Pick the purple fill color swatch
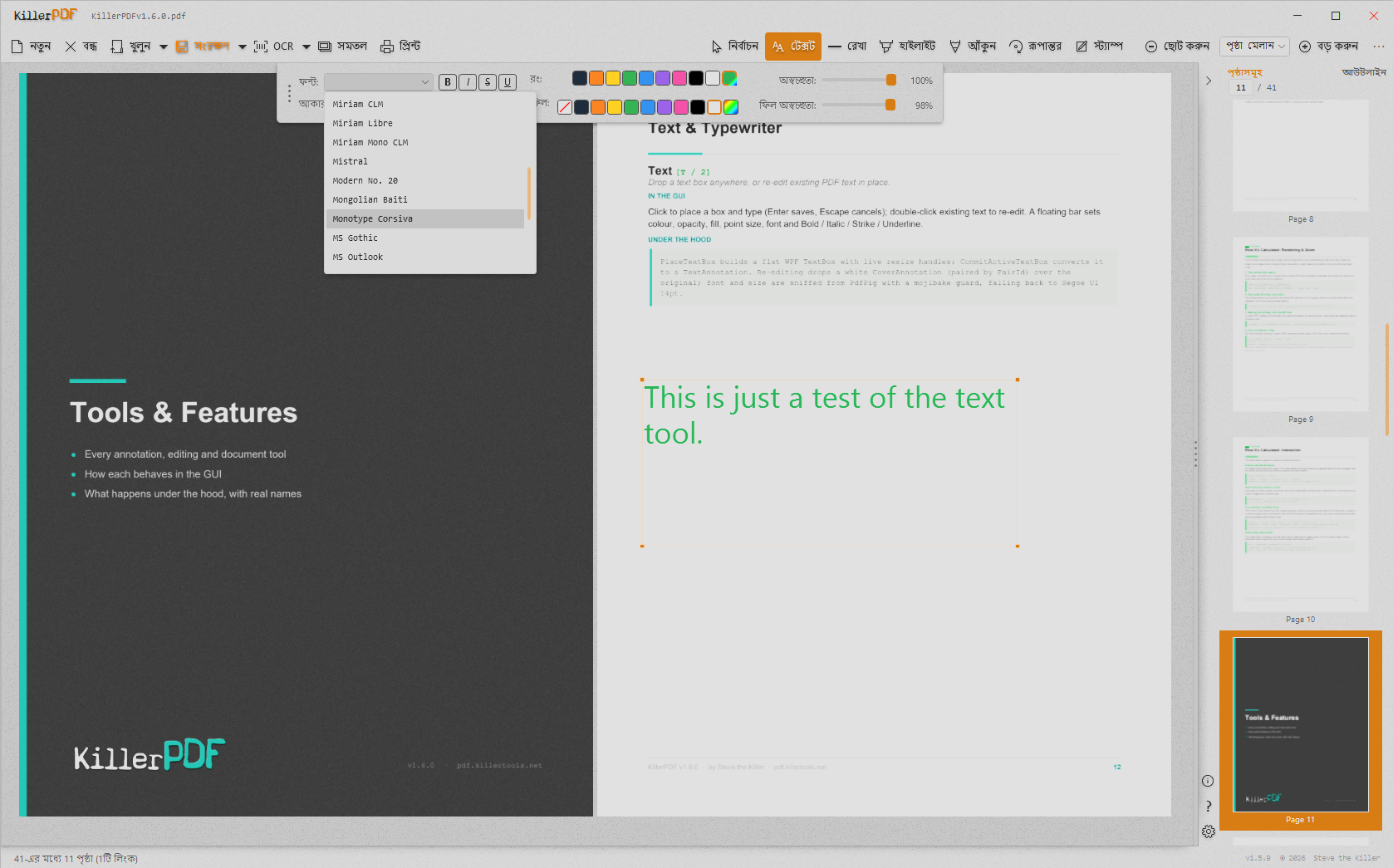The image size is (1393, 868). [x=665, y=107]
